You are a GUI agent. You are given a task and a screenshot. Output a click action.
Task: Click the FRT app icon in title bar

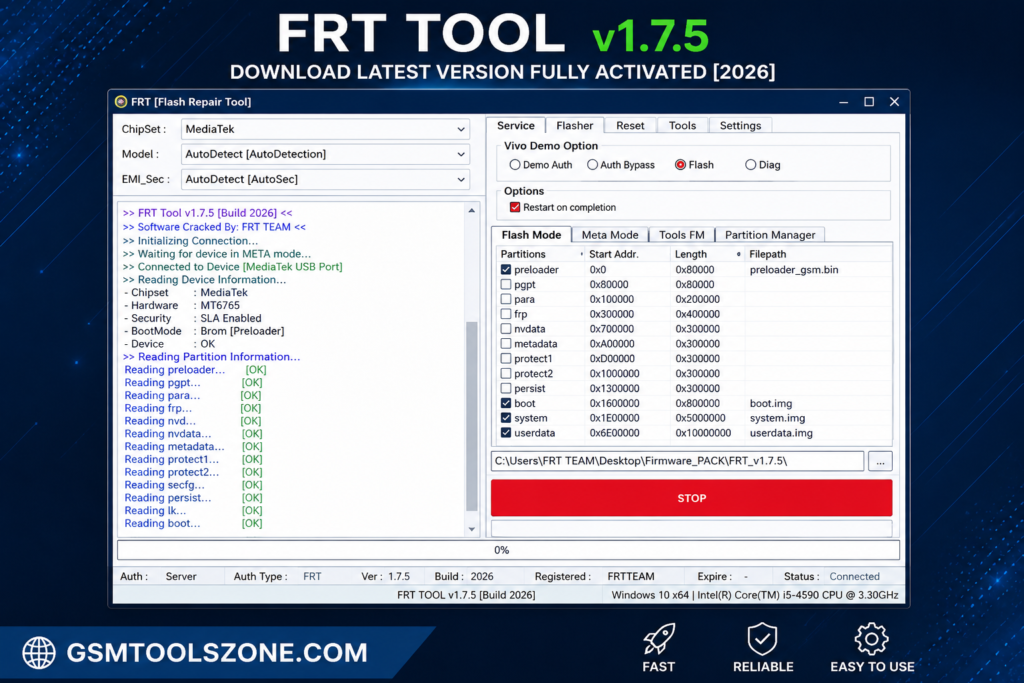[x=121, y=102]
